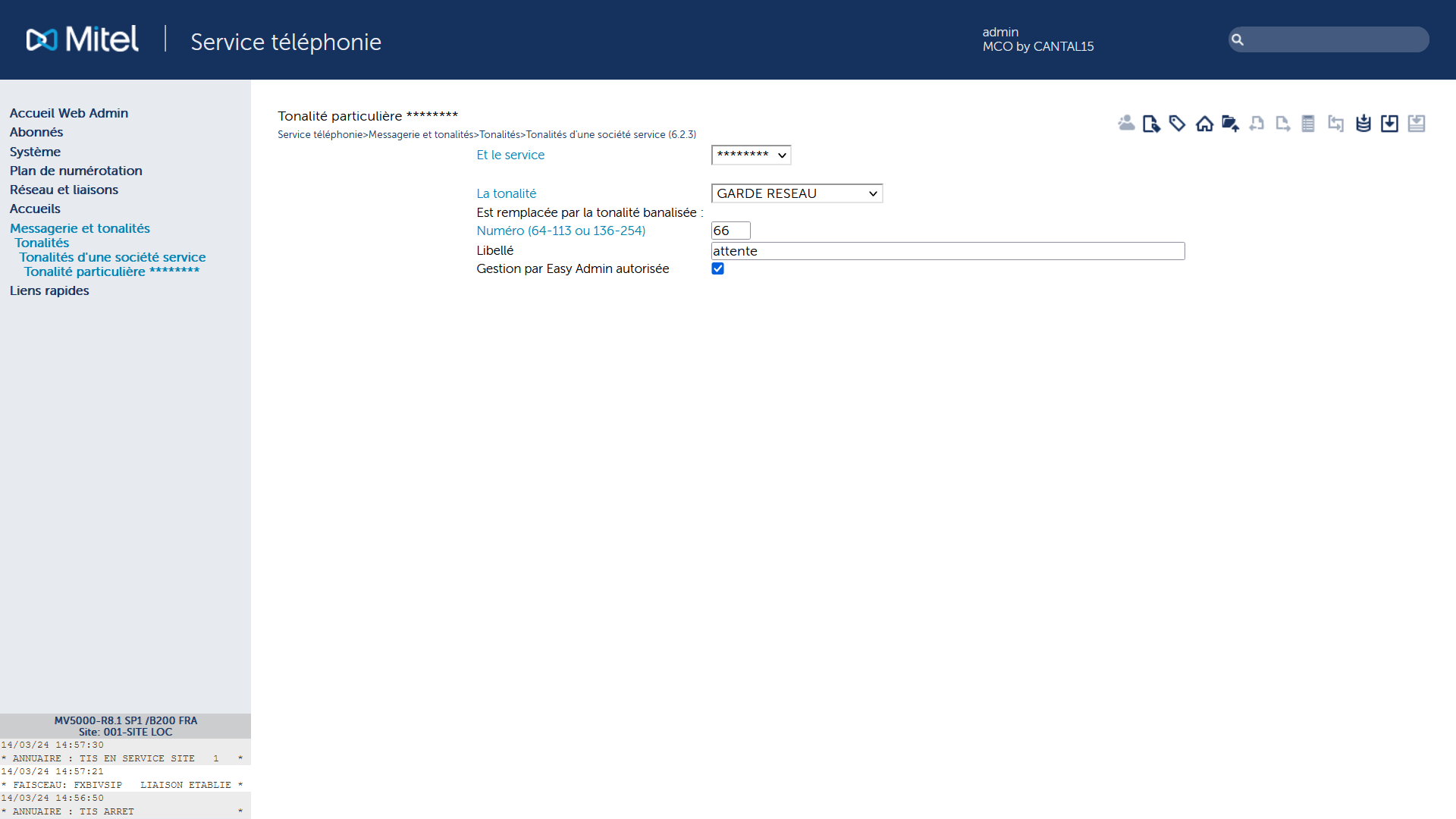This screenshot has width=1456, height=819.
Task: Select Tonalités submenu item
Action: point(42,243)
